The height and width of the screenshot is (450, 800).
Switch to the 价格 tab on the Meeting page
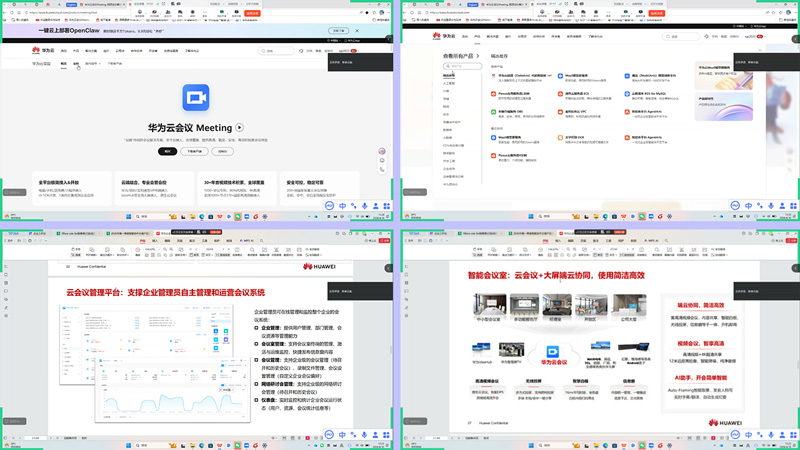[x=77, y=63]
